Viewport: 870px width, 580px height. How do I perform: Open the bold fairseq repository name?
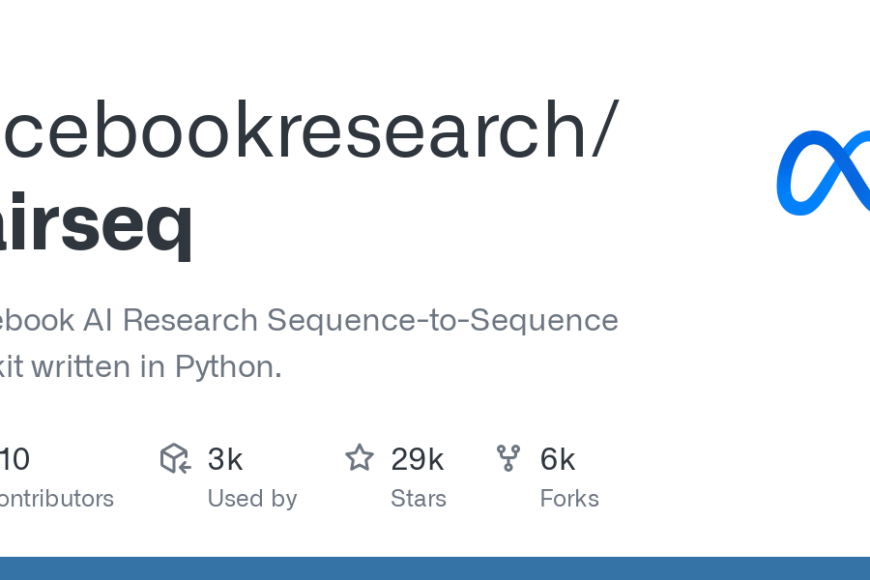pyautogui.click(x=97, y=225)
